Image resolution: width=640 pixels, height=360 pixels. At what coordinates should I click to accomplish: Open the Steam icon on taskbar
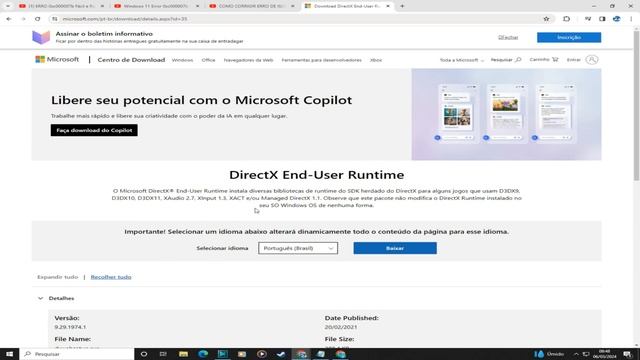(x=281, y=354)
